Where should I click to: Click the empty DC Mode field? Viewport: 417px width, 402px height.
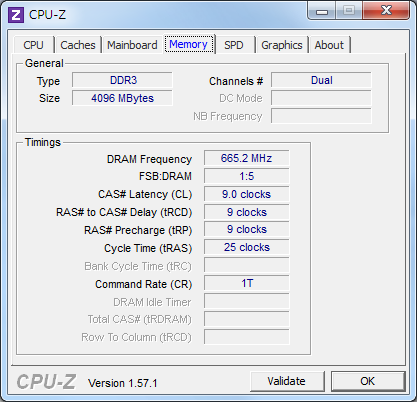click(x=321, y=98)
